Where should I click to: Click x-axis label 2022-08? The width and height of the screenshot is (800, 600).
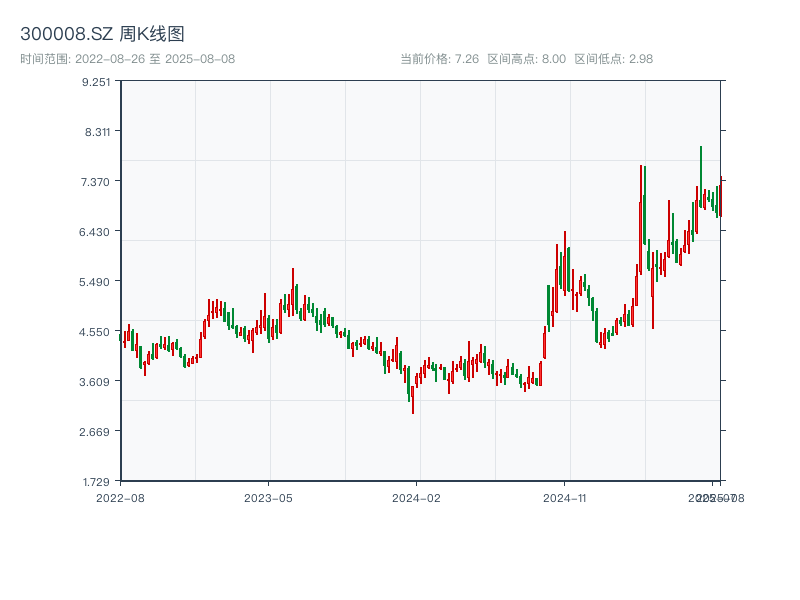click(x=120, y=498)
